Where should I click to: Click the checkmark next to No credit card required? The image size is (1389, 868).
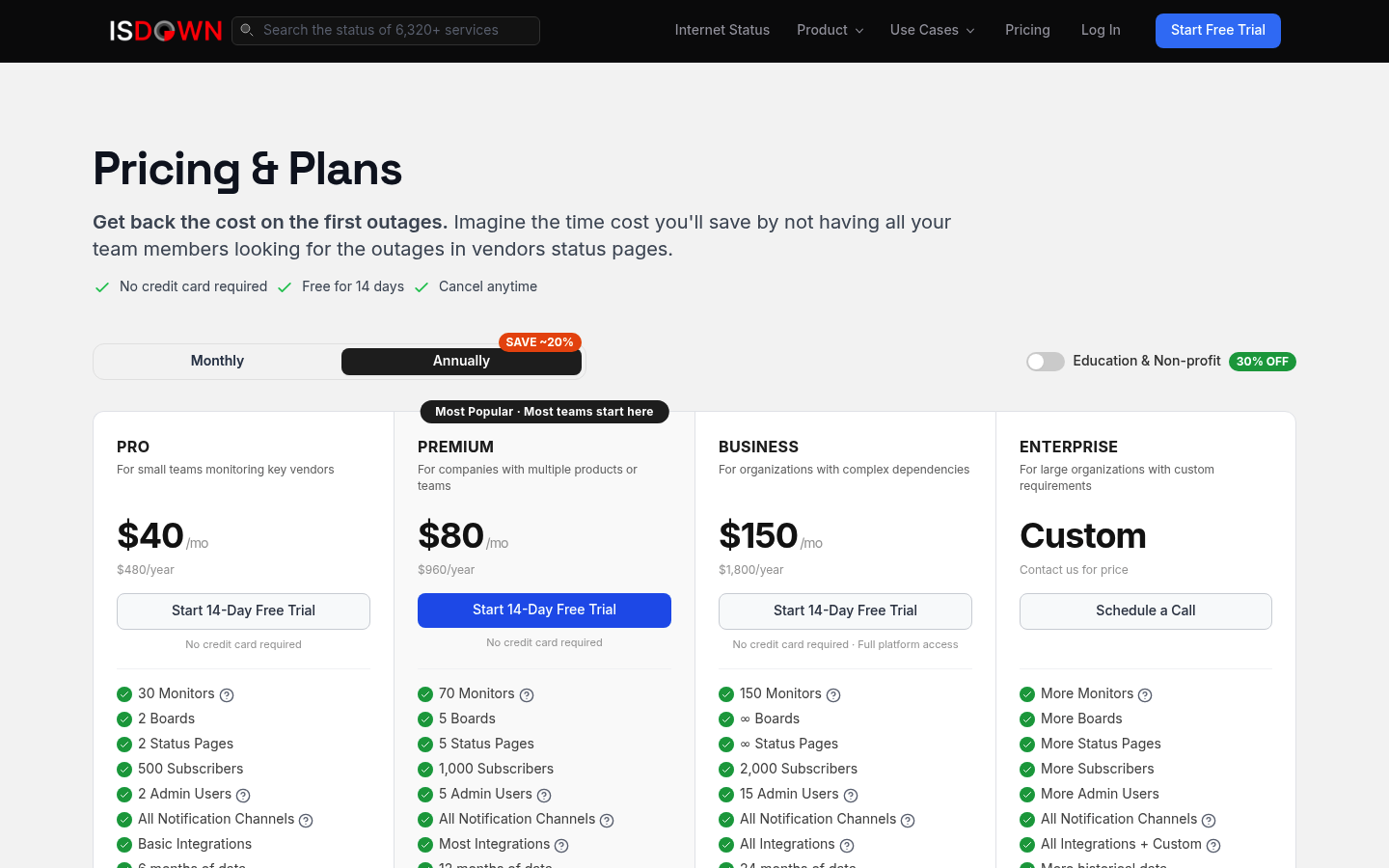102,287
